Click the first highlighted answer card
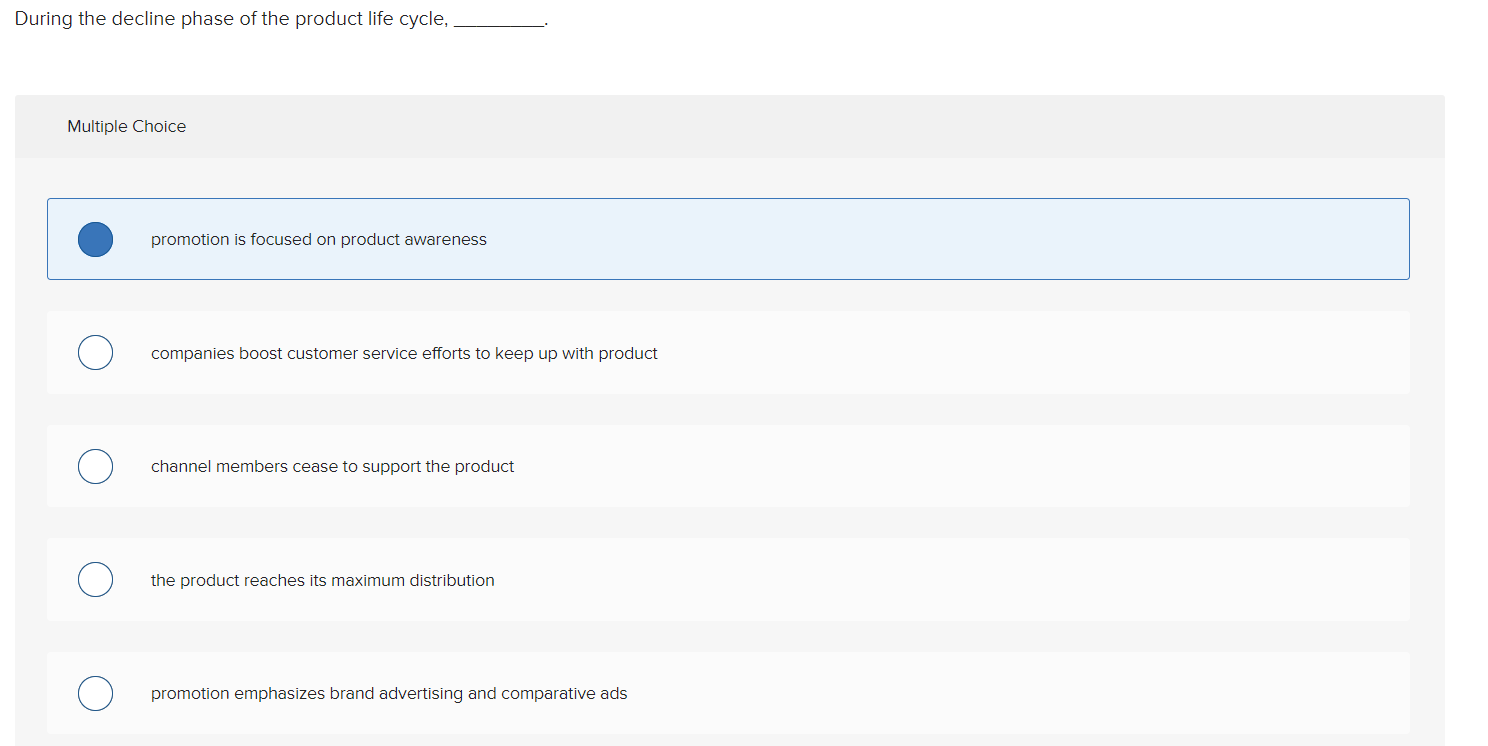This screenshot has width=1488, height=746. (x=728, y=239)
